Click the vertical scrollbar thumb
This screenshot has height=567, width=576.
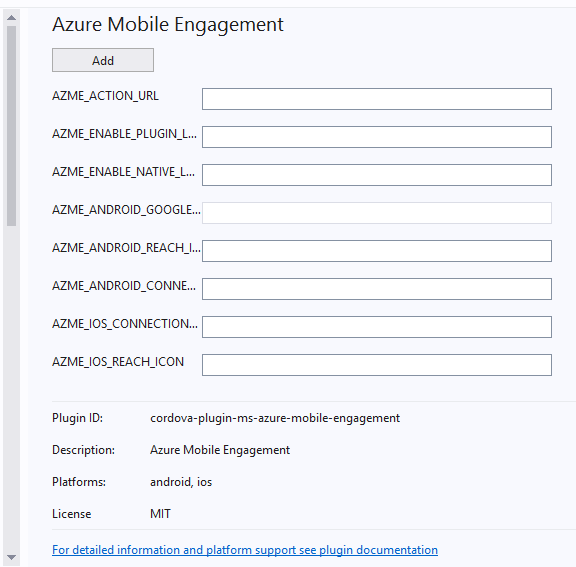pyautogui.click(x=11, y=126)
